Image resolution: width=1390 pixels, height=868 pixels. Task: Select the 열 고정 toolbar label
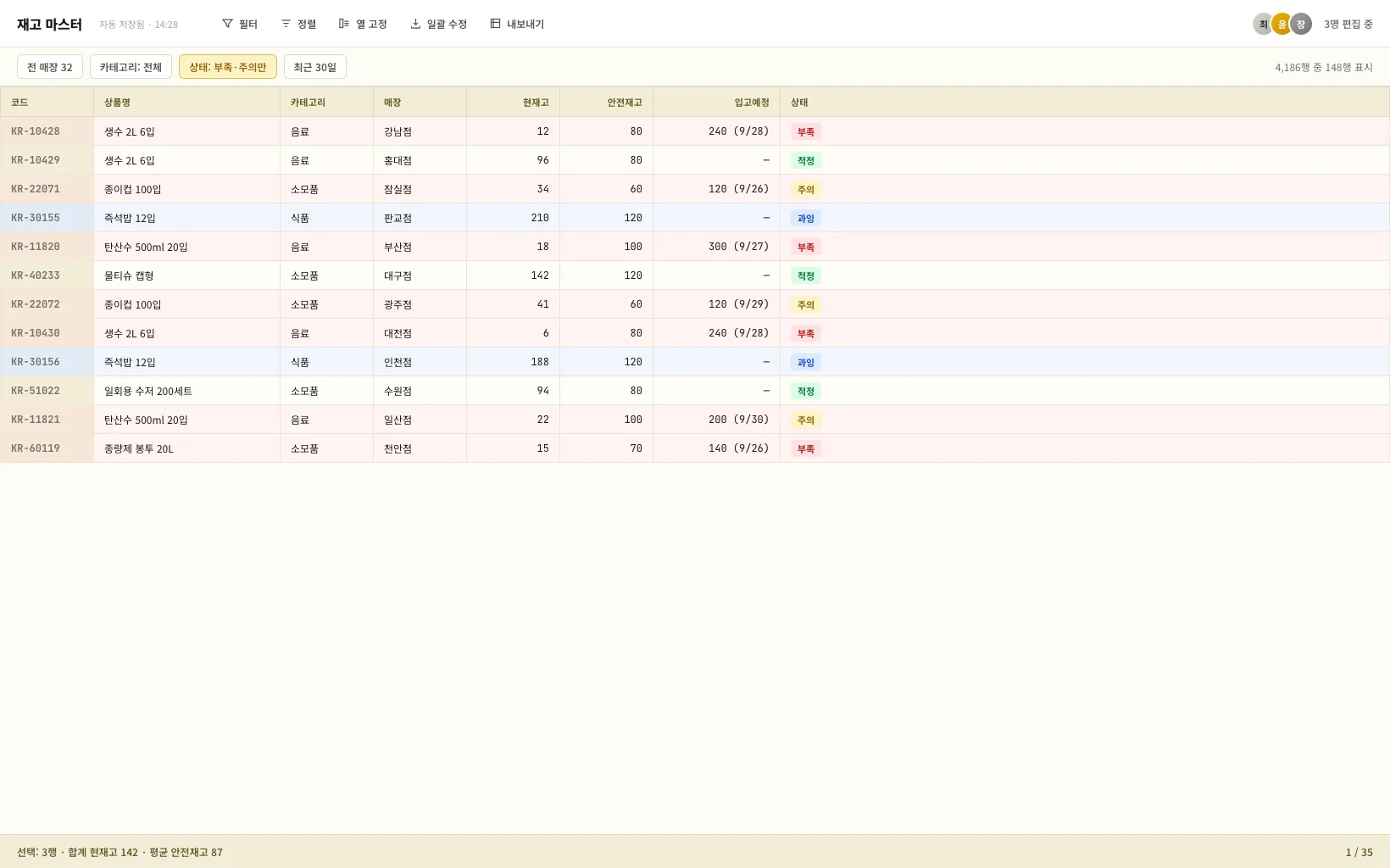coord(371,25)
